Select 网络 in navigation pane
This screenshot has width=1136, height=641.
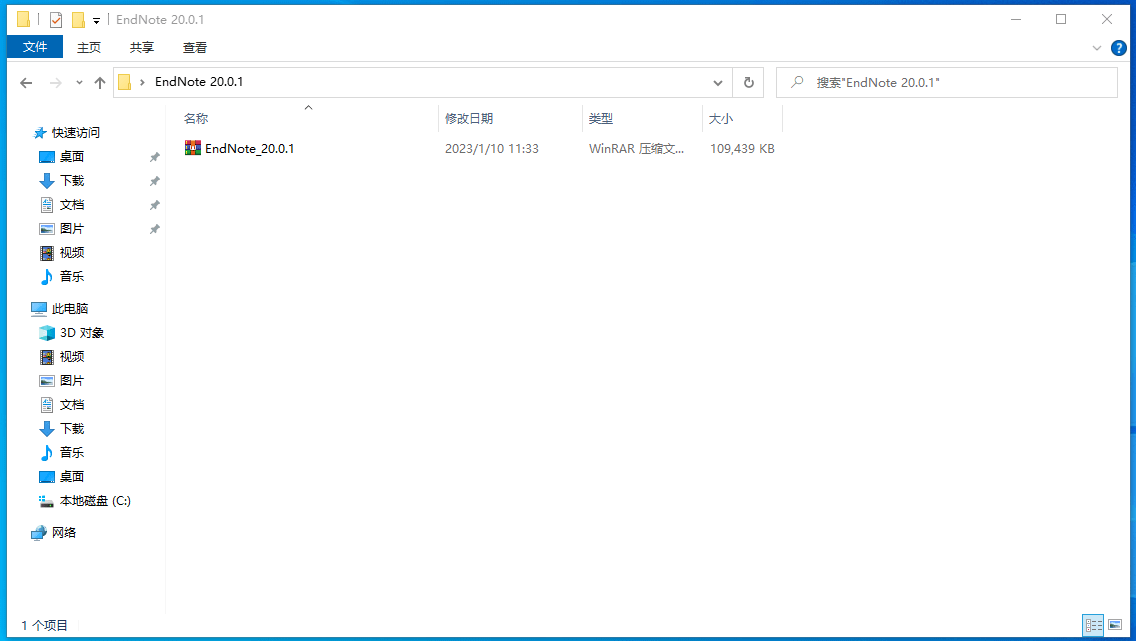point(64,532)
